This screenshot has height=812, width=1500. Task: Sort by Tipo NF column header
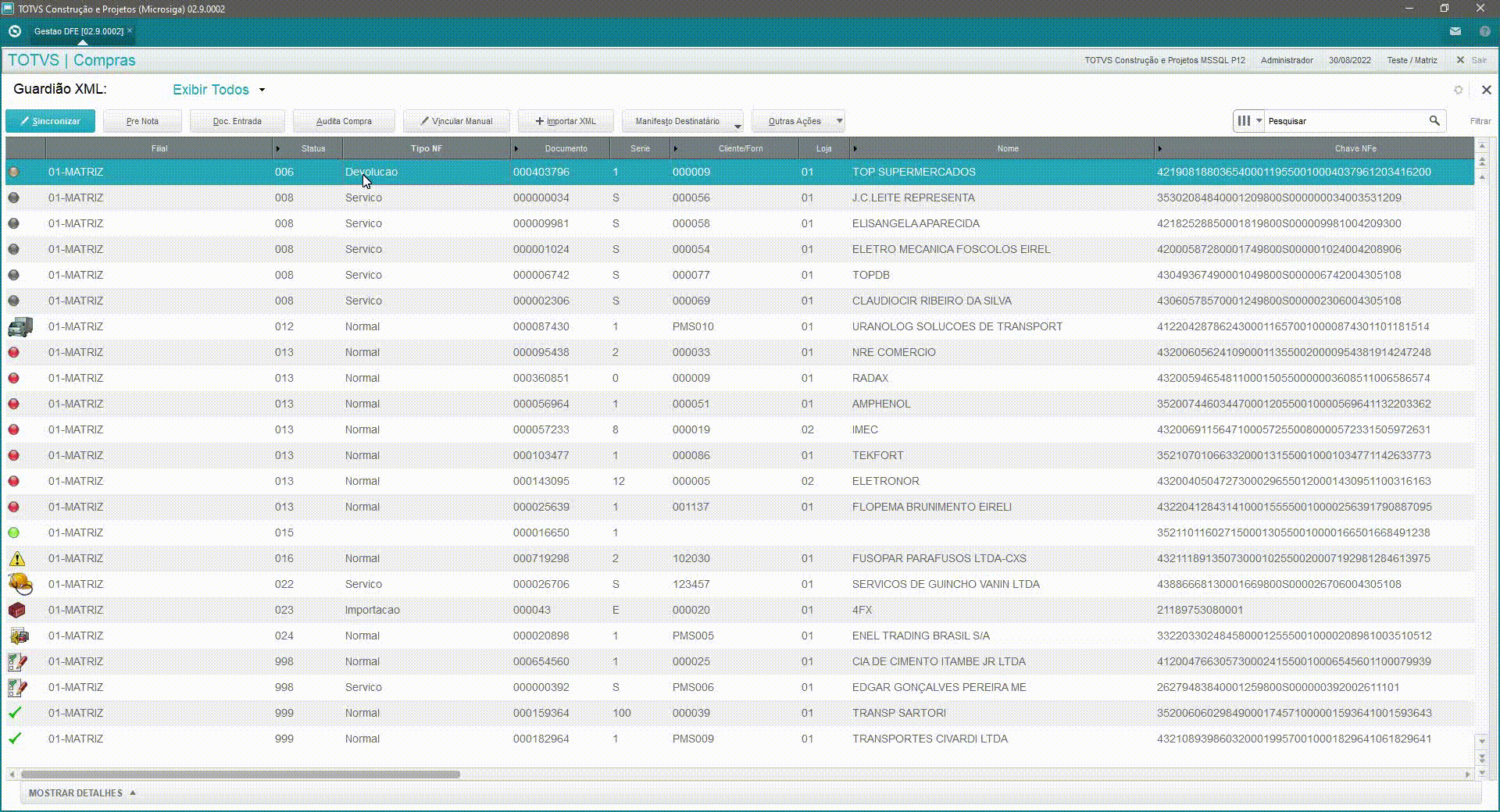(x=426, y=148)
